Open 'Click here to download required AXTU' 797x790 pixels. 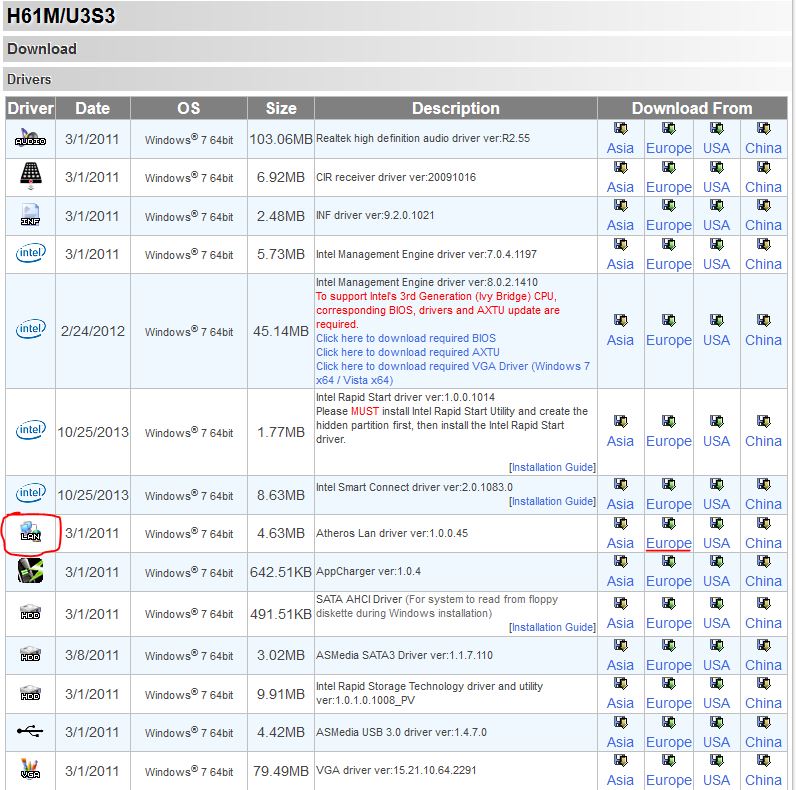point(408,352)
